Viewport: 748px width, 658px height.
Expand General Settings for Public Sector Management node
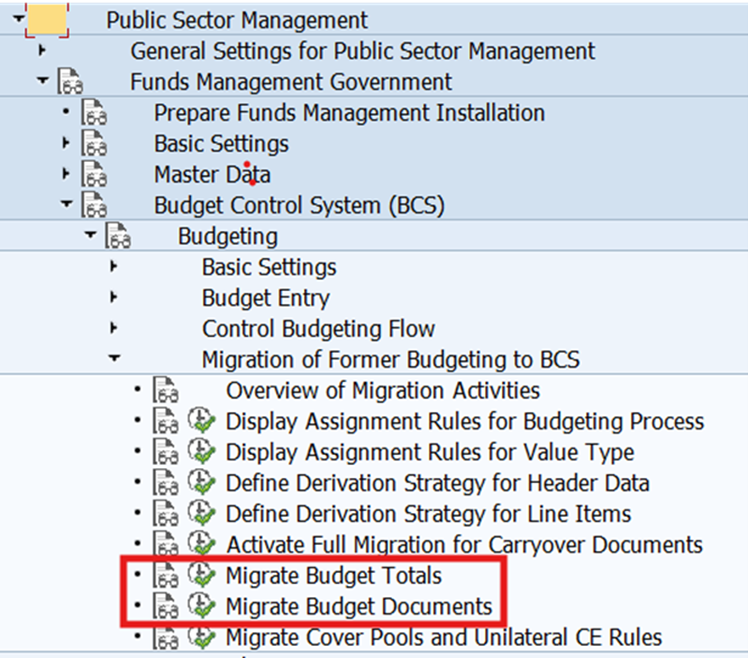(x=41, y=50)
